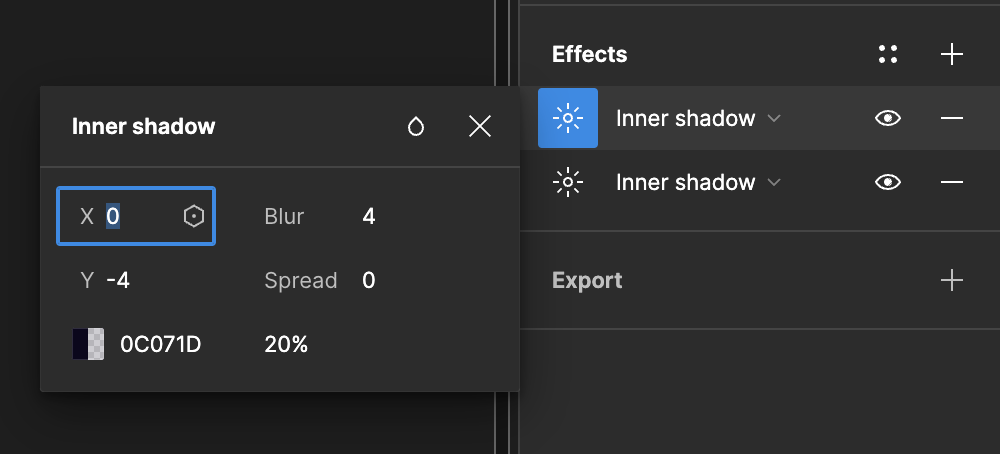Expand first Inner shadow type dropdown
Screen dimensions: 1000x454
[x=698, y=118]
